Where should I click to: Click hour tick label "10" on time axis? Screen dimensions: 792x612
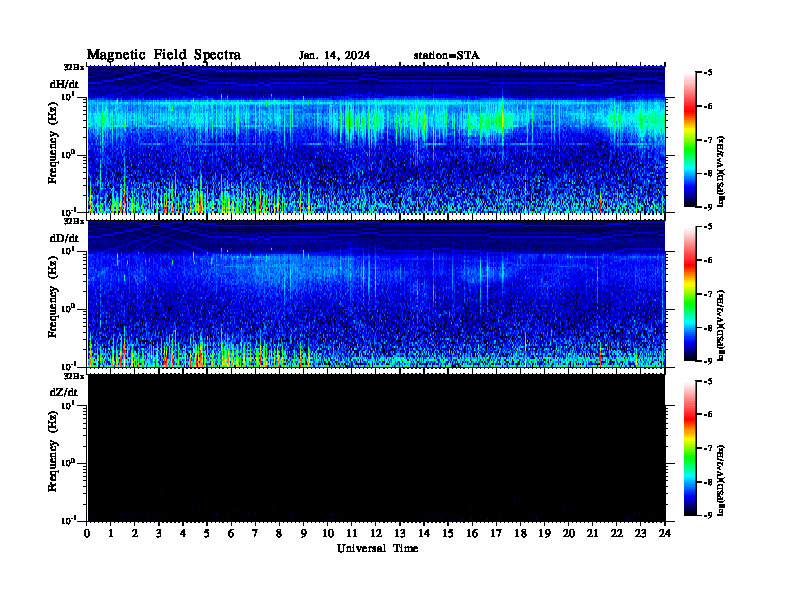pyautogui.click(x=328, y=534)
